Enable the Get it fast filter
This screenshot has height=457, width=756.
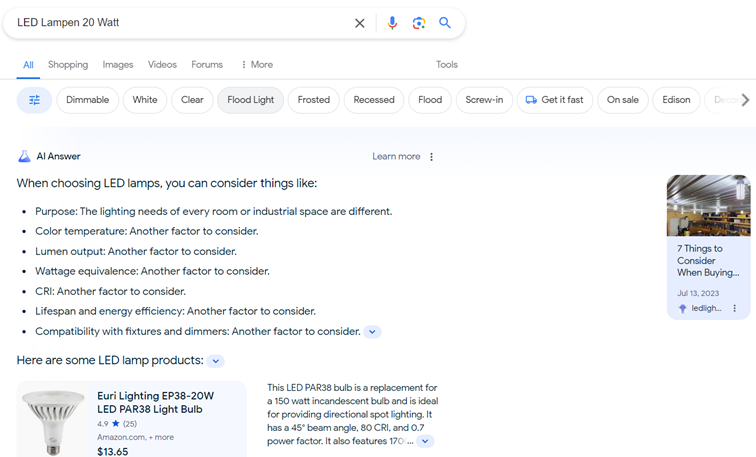pyautogui.click(x=554, y=100)
